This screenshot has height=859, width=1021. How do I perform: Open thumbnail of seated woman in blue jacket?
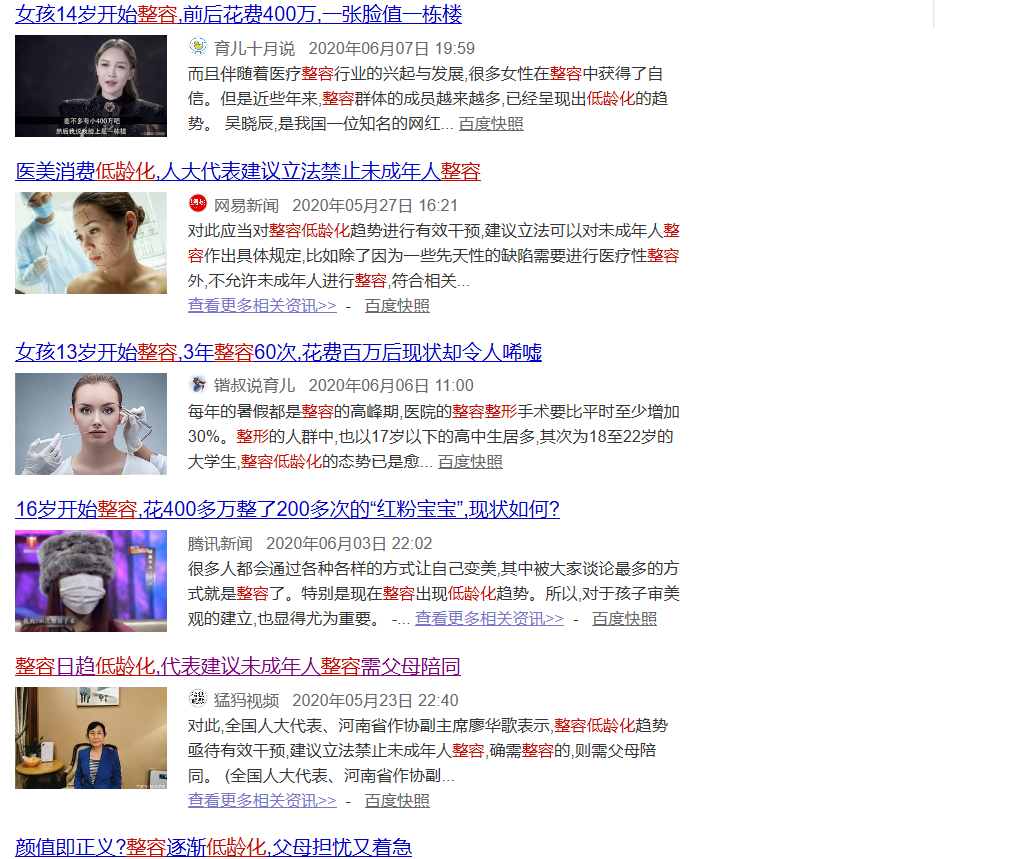pos(91,738)
